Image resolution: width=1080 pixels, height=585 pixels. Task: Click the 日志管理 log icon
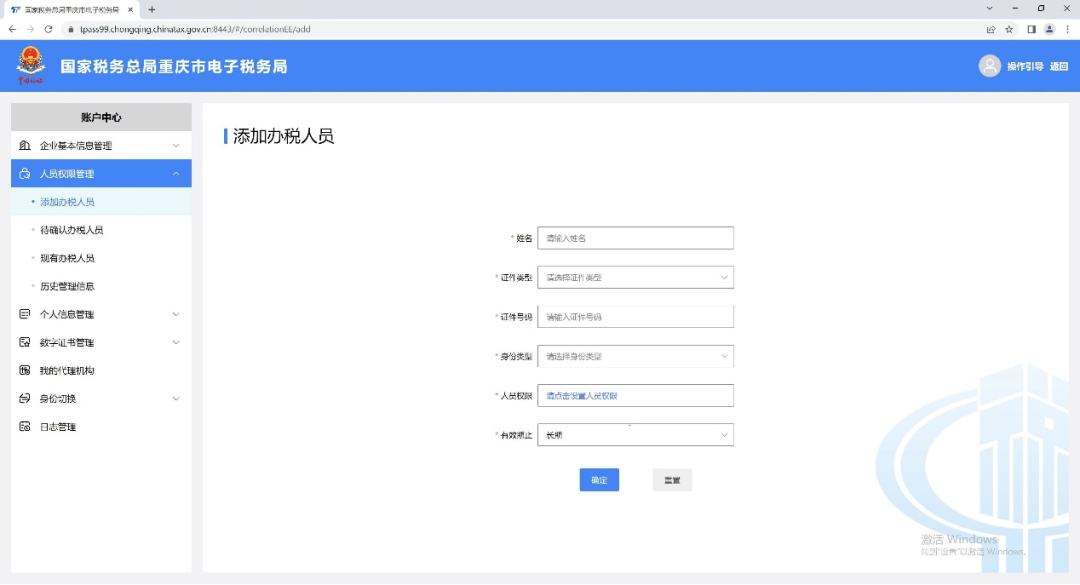pyautogui.click(x=25, y=427)
